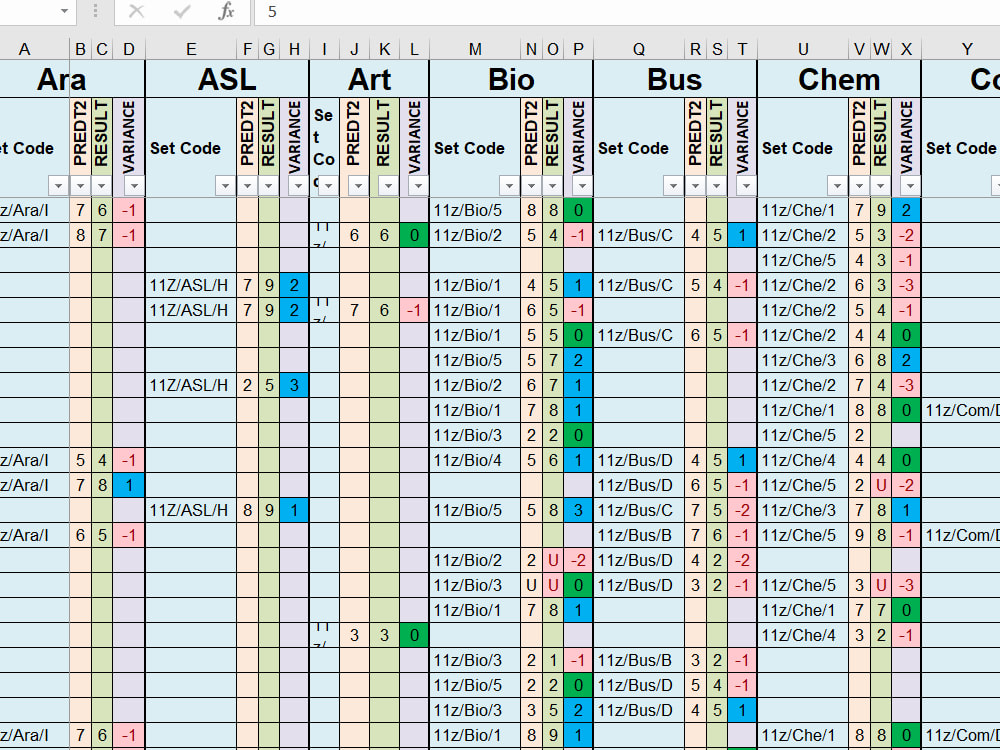This screenshot has width=1000, height=750.
Task: Open filter dropdown for Bio Set Code
Action: (x=509, y=186)
